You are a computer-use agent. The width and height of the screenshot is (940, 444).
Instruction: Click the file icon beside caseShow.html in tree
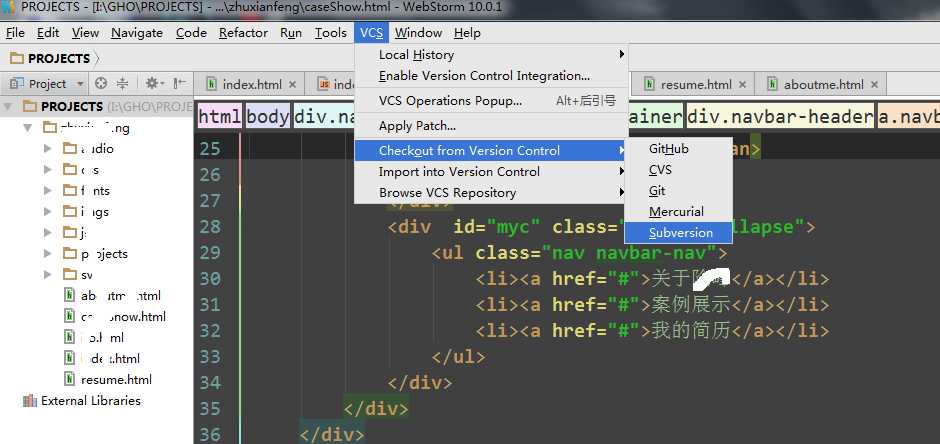[71, 316]
